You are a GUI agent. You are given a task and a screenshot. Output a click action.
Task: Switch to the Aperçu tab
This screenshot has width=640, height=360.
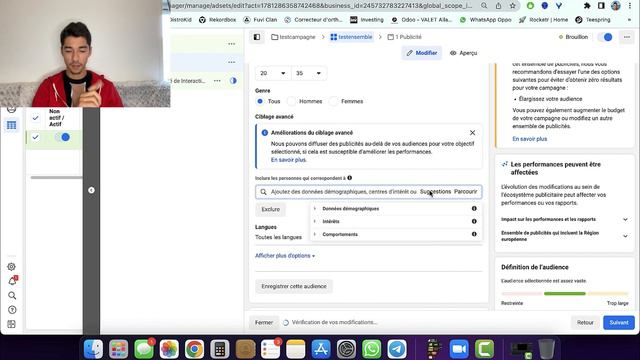[463, 53]
